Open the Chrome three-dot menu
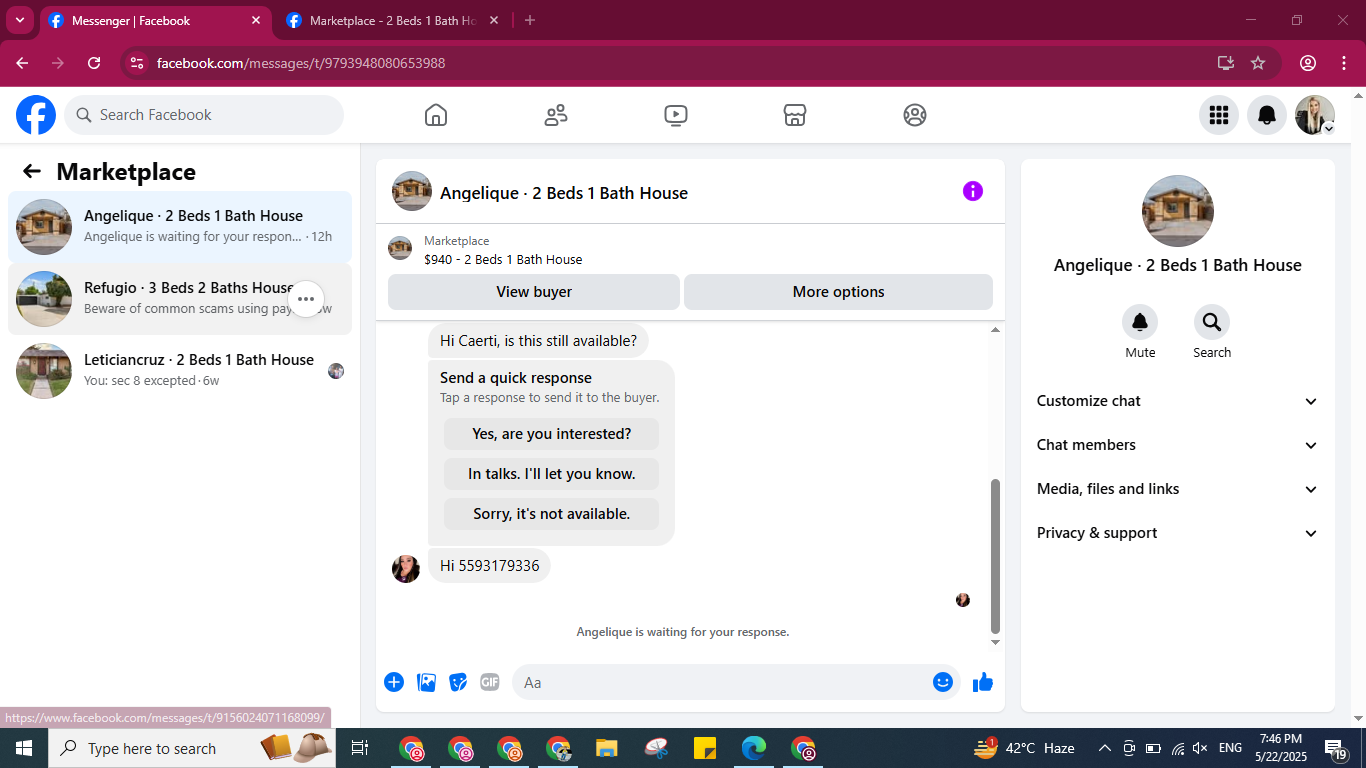 point(1343,63)
